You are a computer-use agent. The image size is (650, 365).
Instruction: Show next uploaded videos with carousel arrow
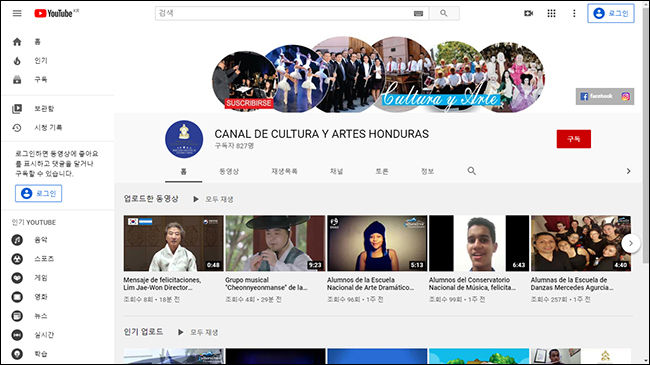(x=631, y=243)
